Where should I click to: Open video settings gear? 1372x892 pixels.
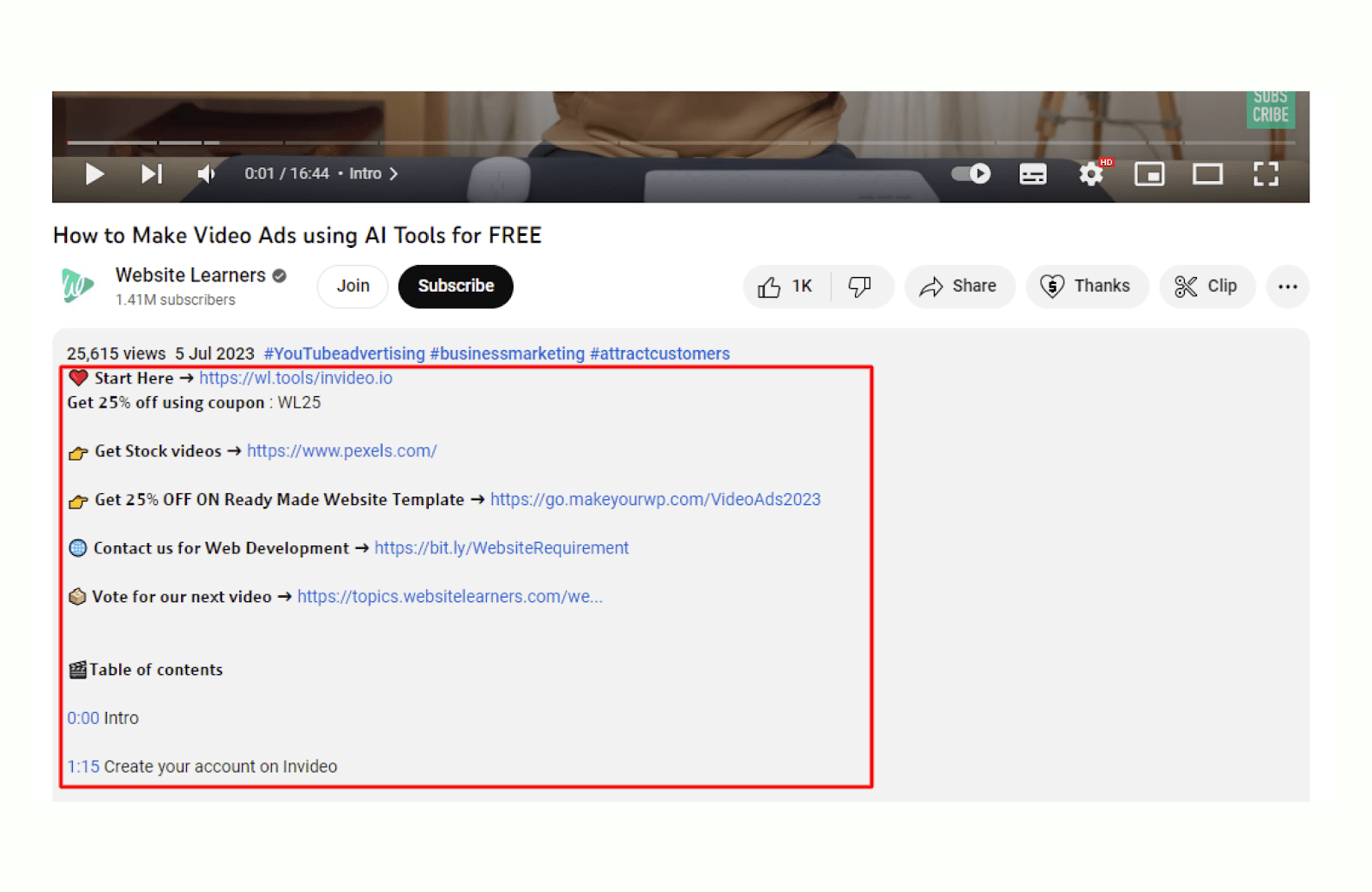pyautogui.click(x=1092, y=174)
